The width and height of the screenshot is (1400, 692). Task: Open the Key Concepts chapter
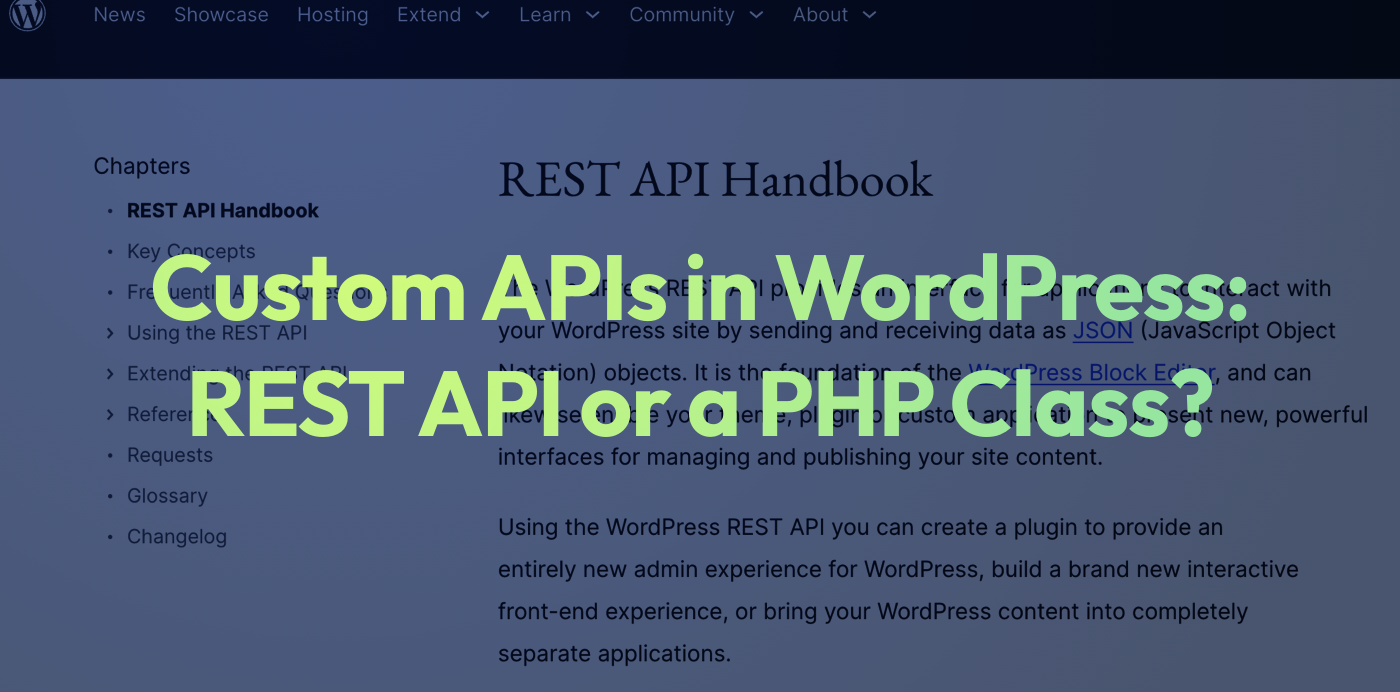(191, 251)
